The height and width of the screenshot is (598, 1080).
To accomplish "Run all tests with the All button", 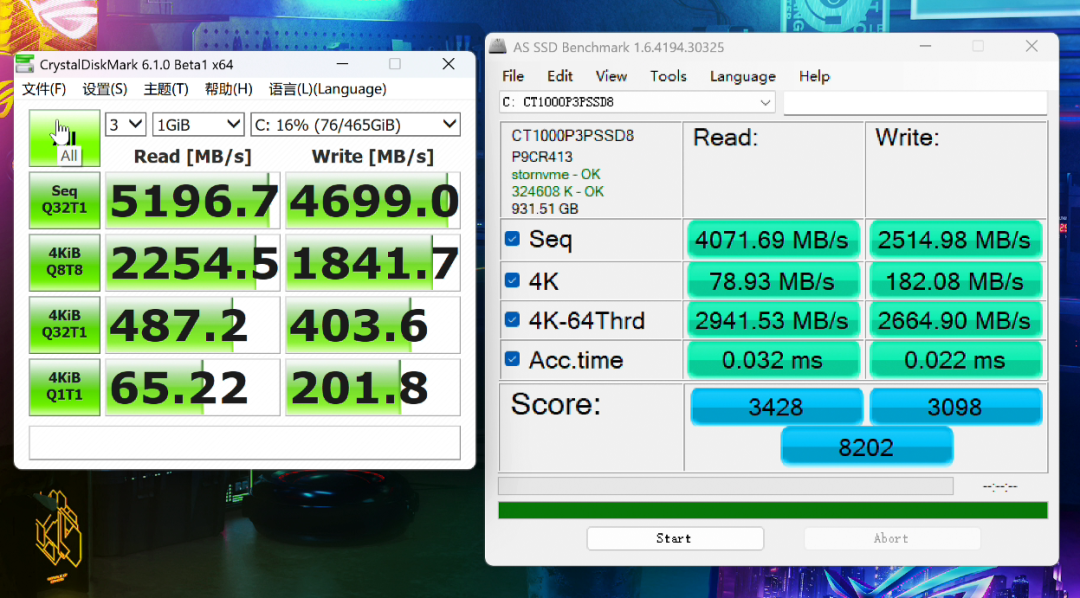I will tap(64, 138).
